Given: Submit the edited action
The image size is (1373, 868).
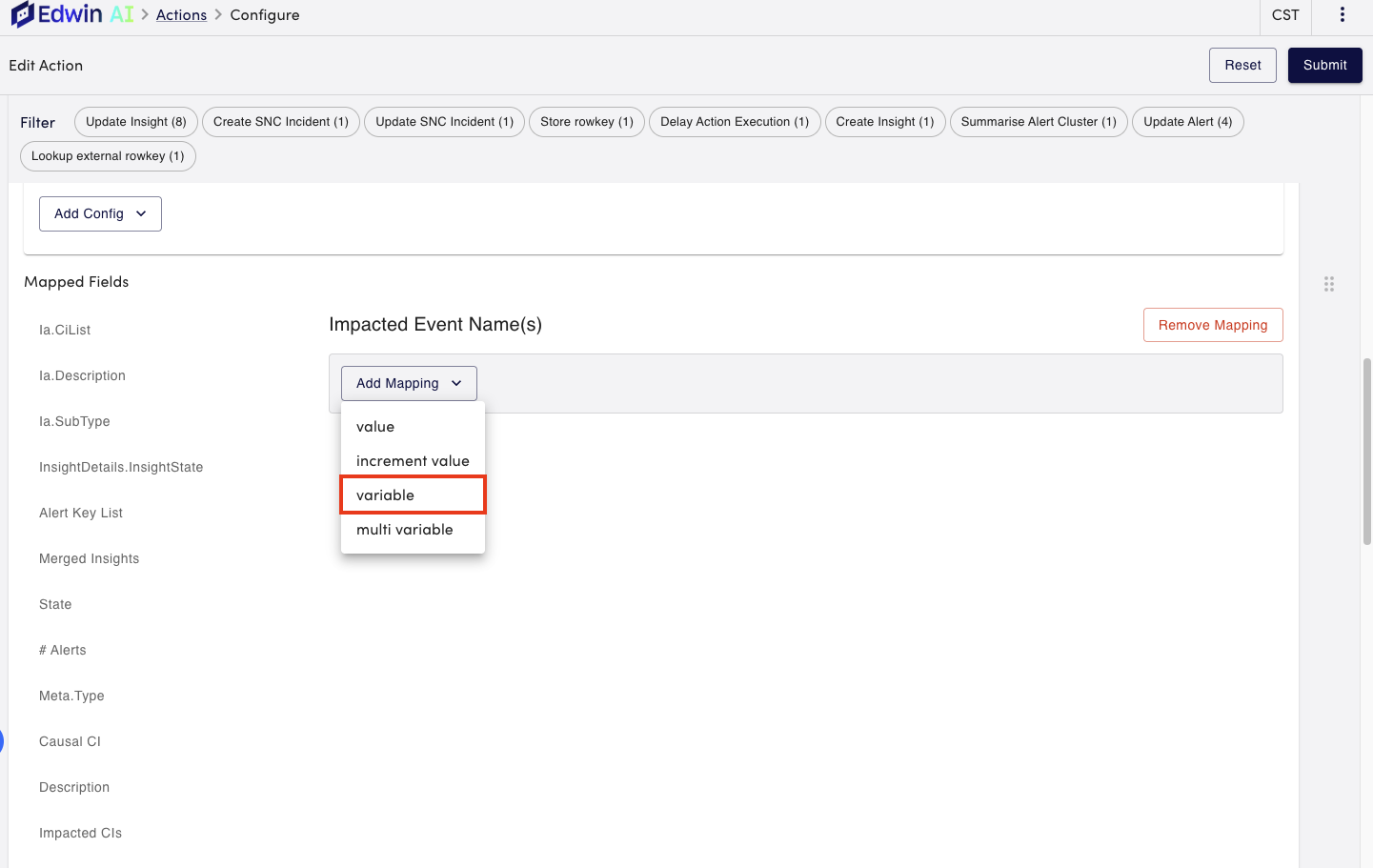Looking at the screenshot, I should (1324, 65).
